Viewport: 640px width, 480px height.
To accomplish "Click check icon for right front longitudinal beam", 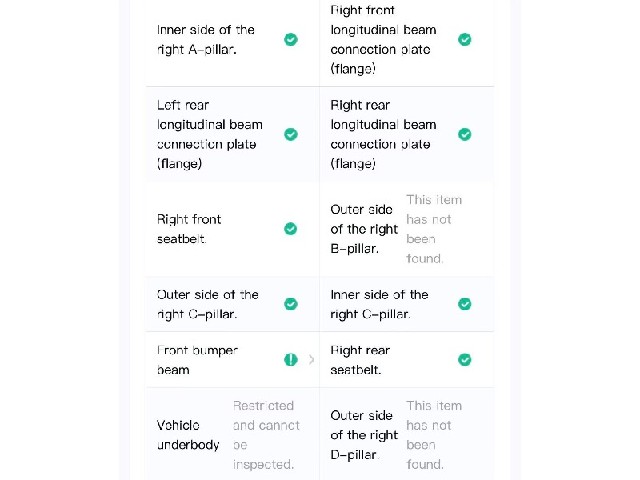I will pos(464,40).
